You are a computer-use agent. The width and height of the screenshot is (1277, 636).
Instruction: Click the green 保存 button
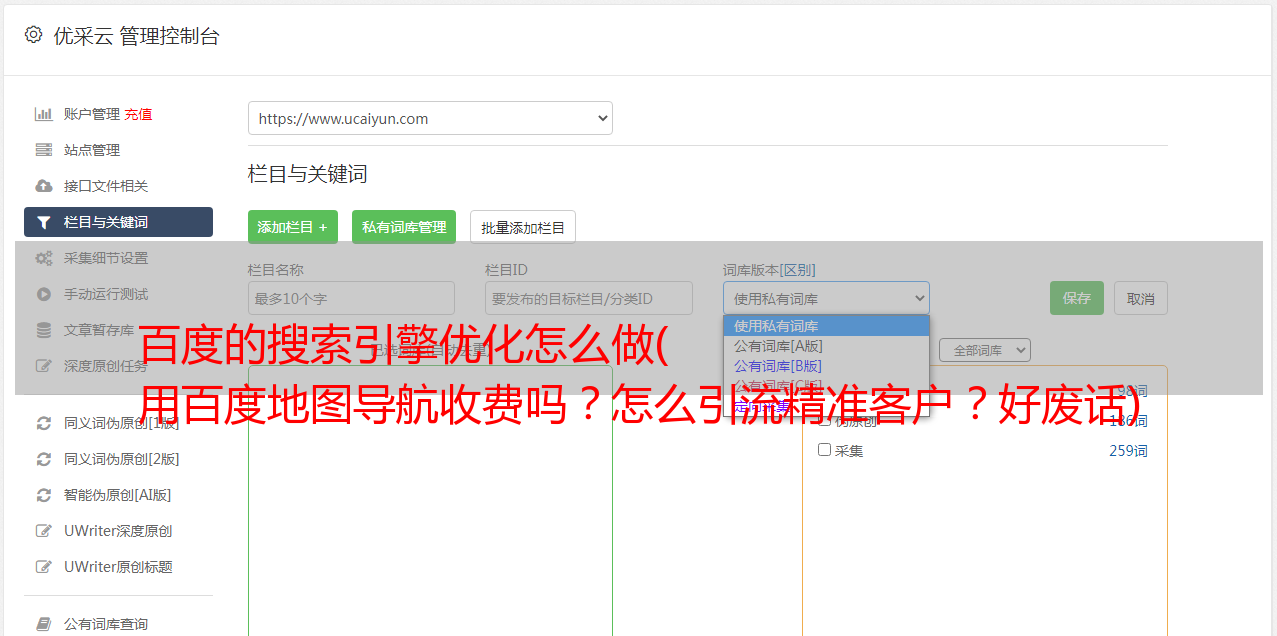click(1077, 298)
